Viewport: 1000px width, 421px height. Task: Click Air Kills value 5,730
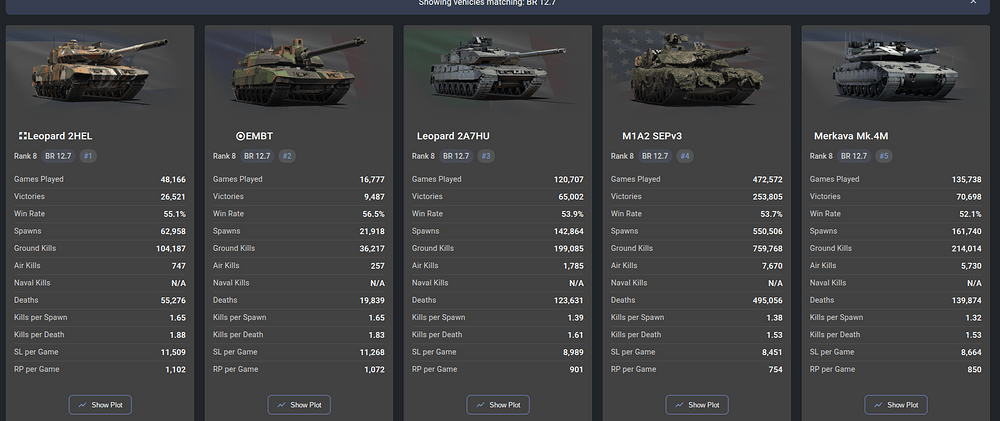pyautogui.click(x=971, y=266)
